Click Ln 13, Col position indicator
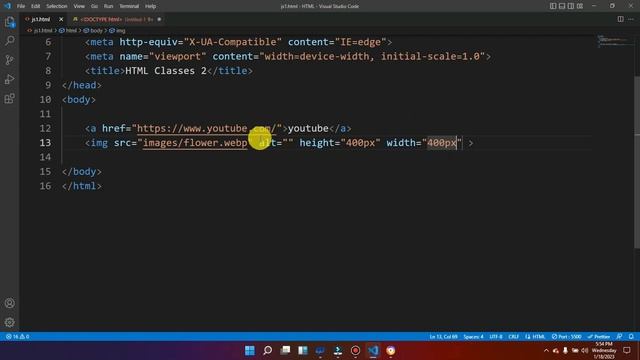Image resolution: width=640 pixels, height=360 pixels. [x=443, y=337]
